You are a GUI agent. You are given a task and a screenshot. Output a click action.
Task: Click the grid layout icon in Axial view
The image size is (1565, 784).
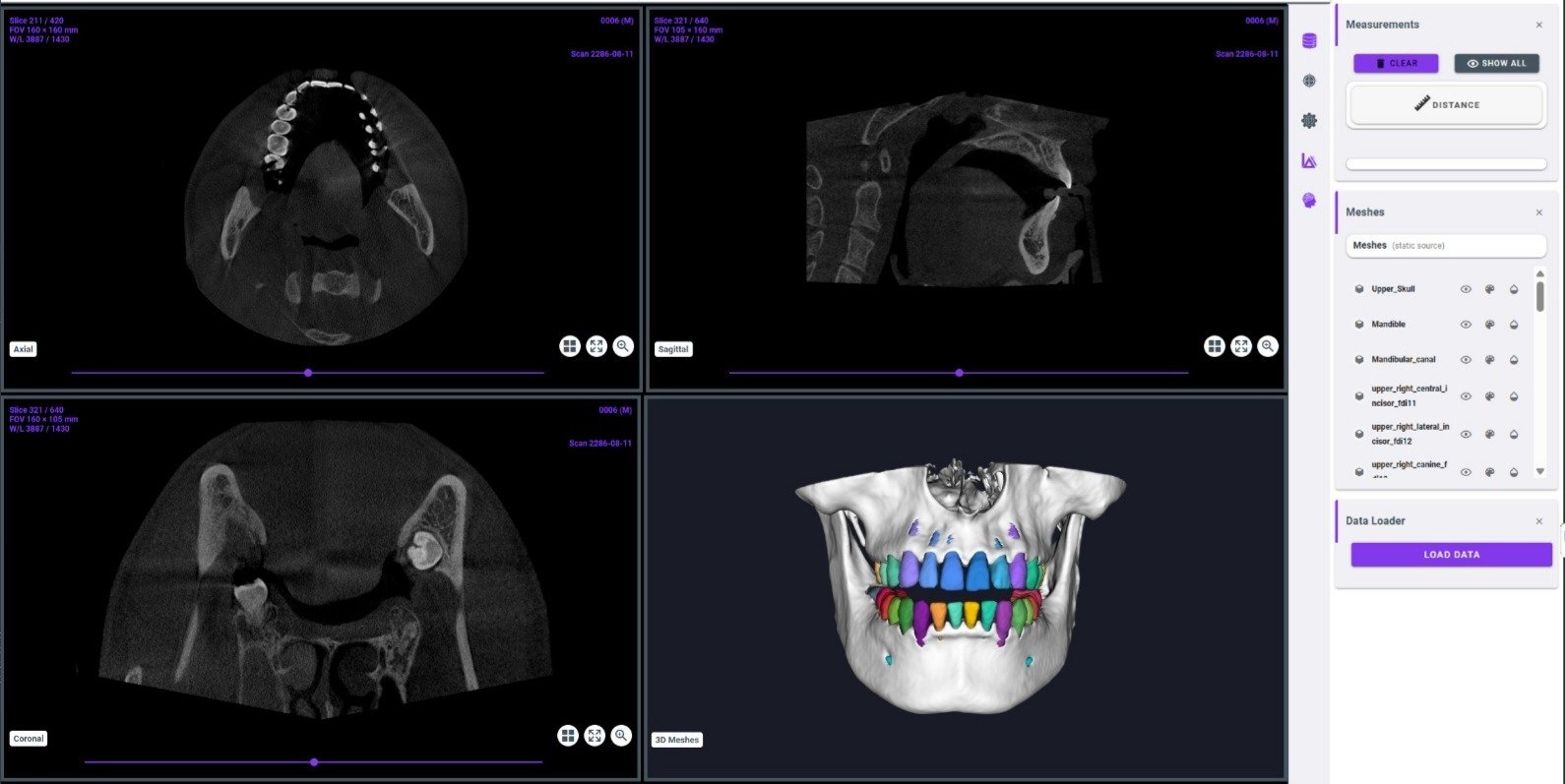pos(570,346)
